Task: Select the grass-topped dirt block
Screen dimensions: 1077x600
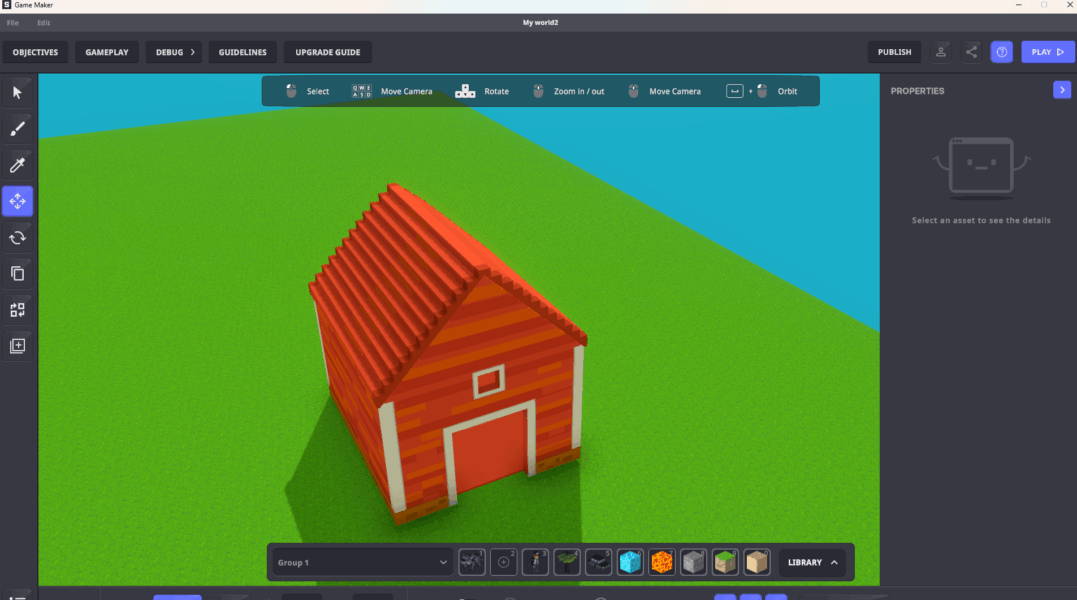Action: (725, 562)
